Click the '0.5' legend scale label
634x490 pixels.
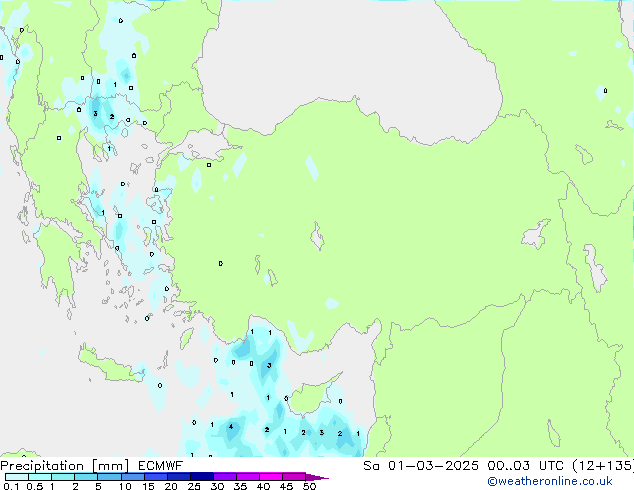35,486
